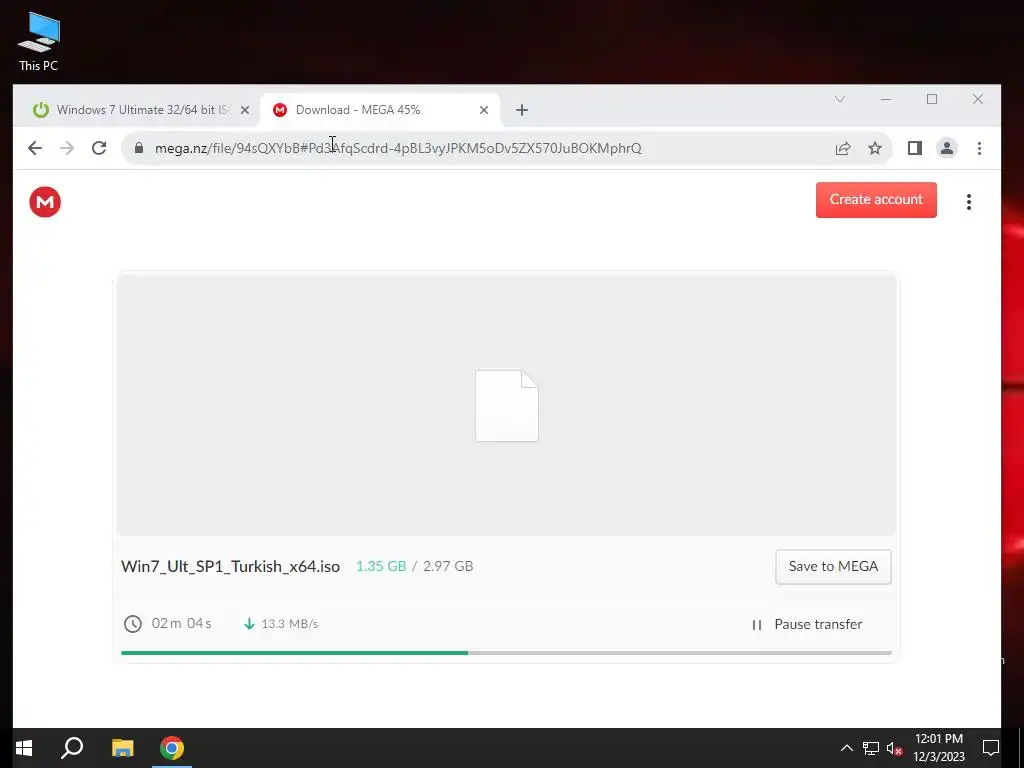Open Chrome side panel icon
This screenshot has width=1024, height=768.
coord(915,148)
